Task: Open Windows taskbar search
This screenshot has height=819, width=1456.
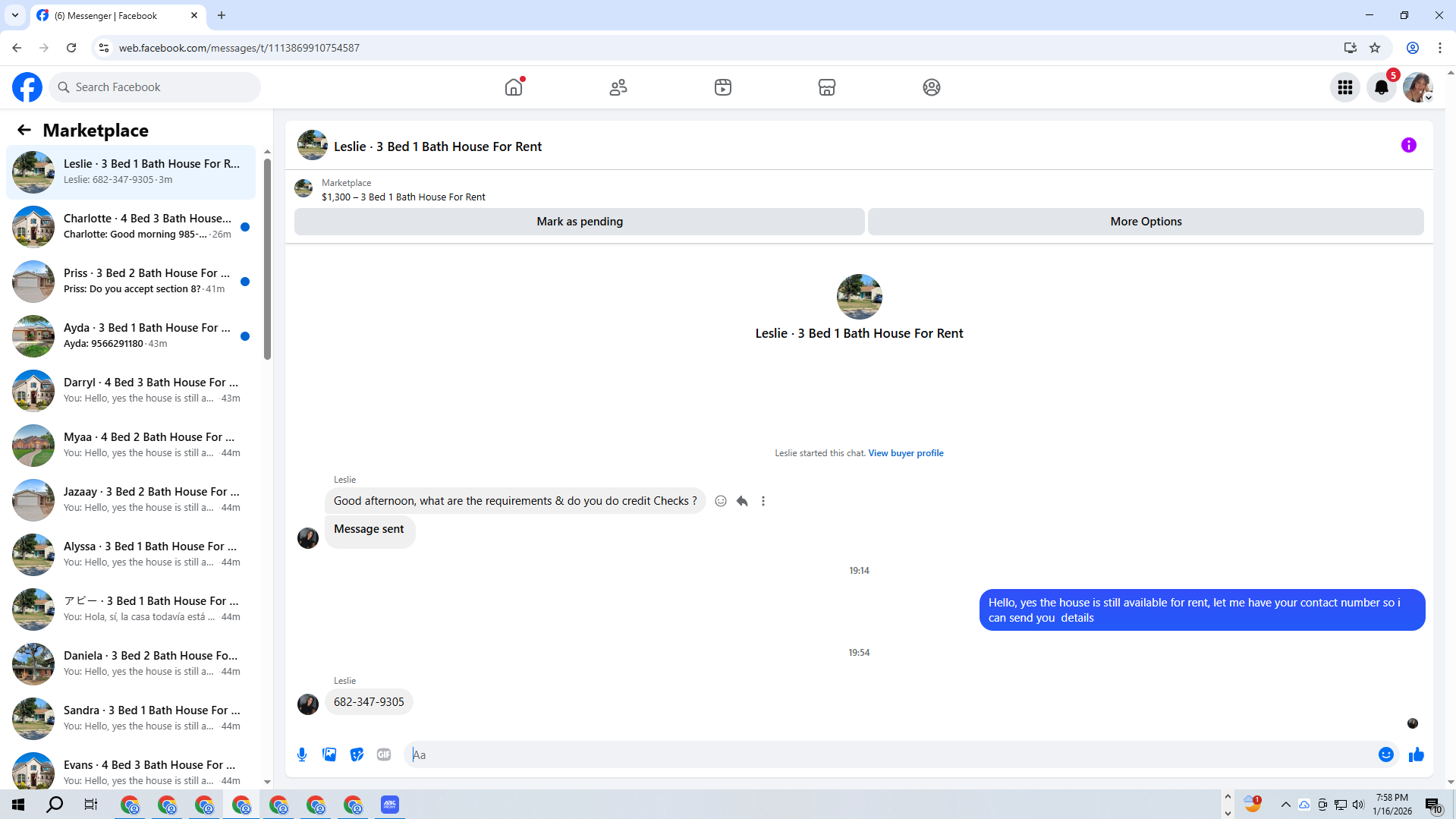Action: [x=55, y=805]
